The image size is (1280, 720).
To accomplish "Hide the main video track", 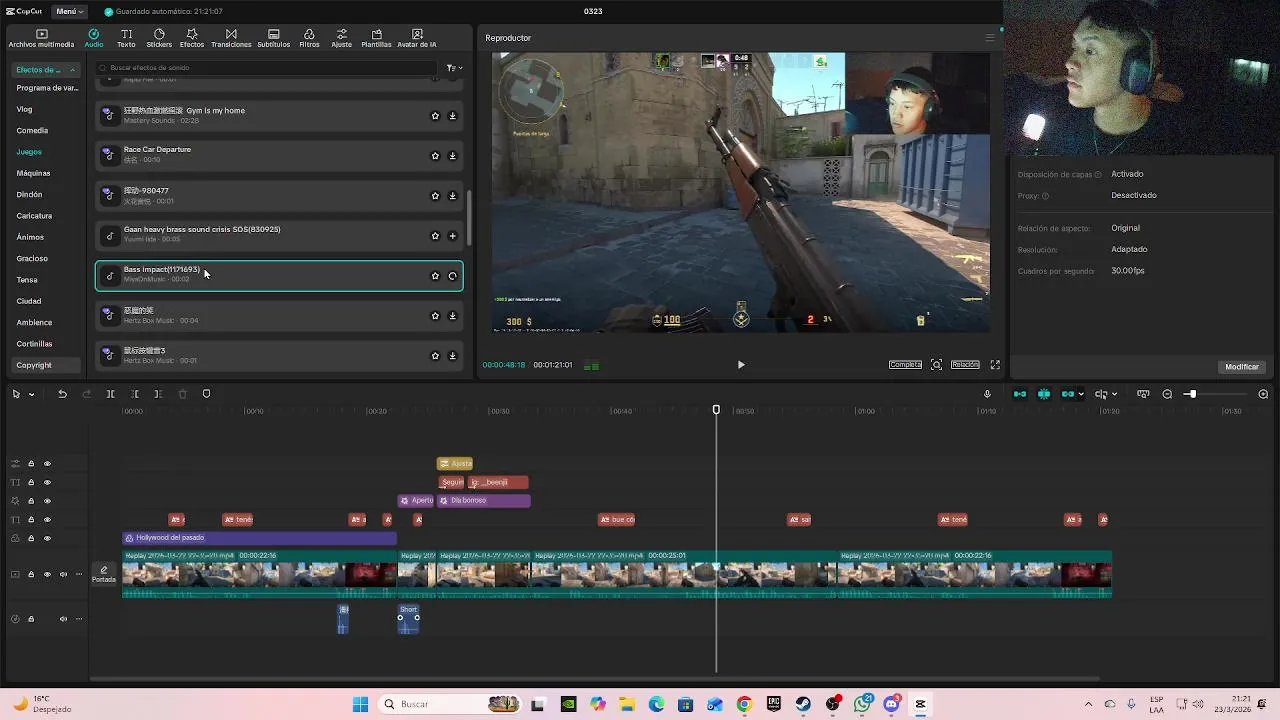I will tap(46, 575).
